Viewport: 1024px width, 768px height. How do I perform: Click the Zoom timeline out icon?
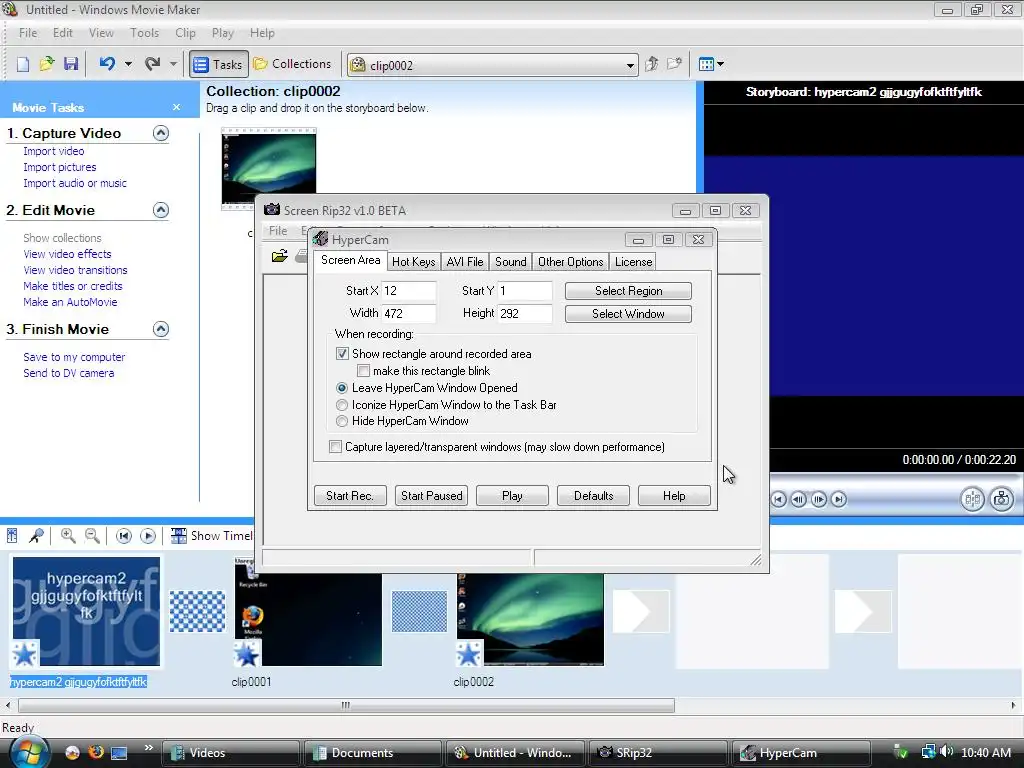tap(92, 536)
